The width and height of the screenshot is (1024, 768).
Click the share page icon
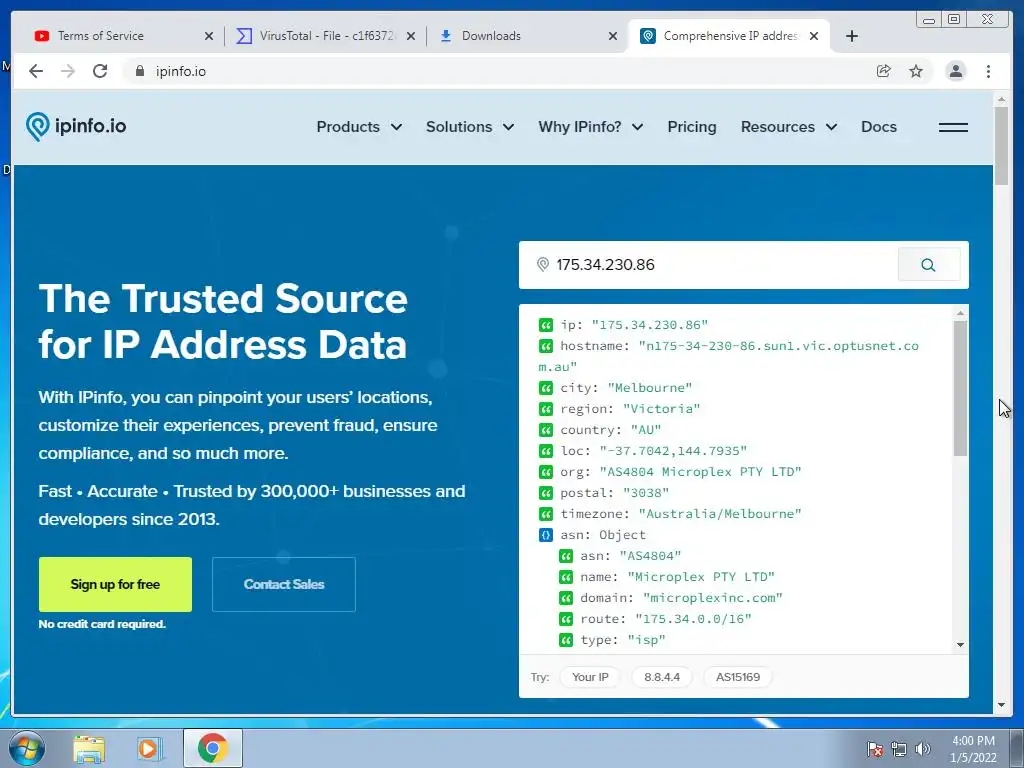[884, 71]
